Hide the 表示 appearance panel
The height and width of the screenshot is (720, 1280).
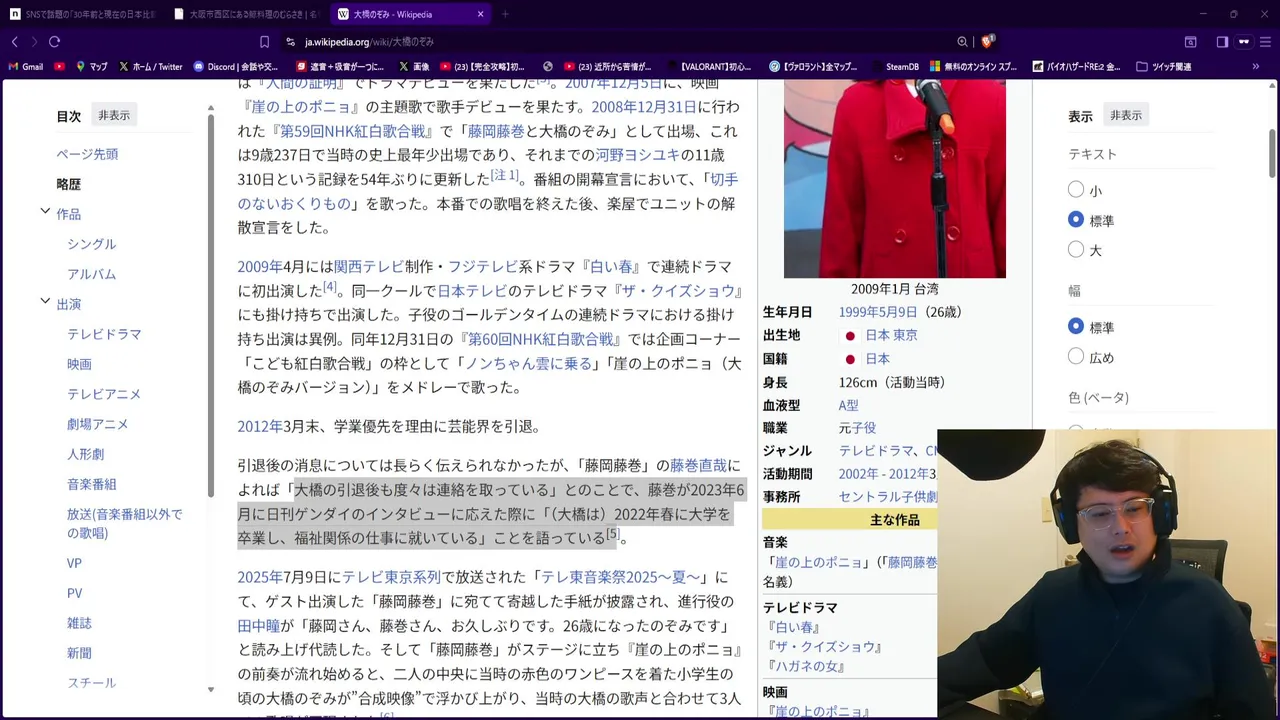coord(1126,115)
